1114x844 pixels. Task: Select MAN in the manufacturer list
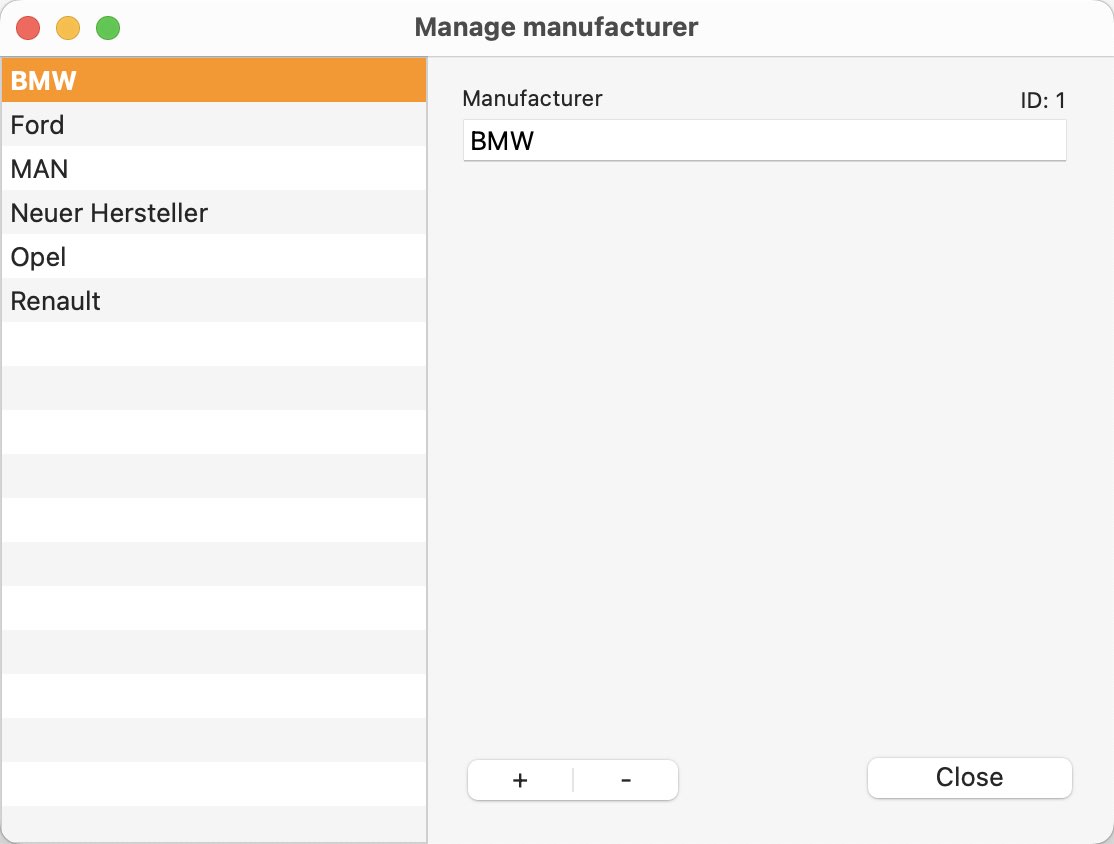coord(214,168)
